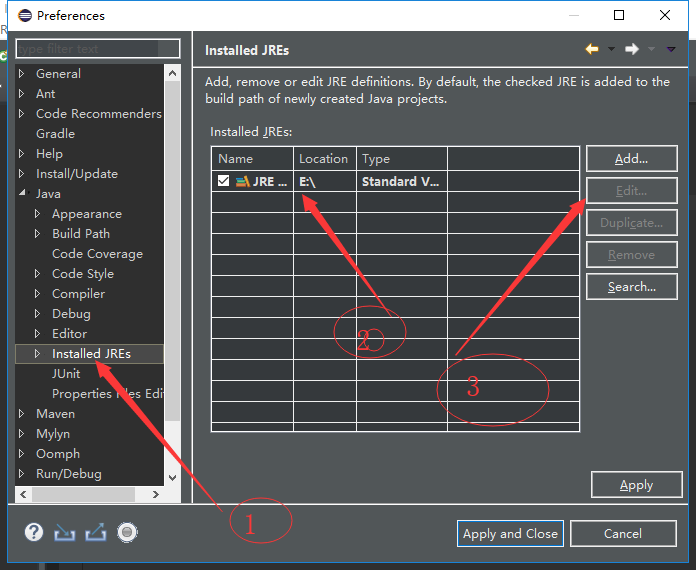696x570 pixels.
Task: Click the Help question mark icon
Action: (x=34, y=532)
